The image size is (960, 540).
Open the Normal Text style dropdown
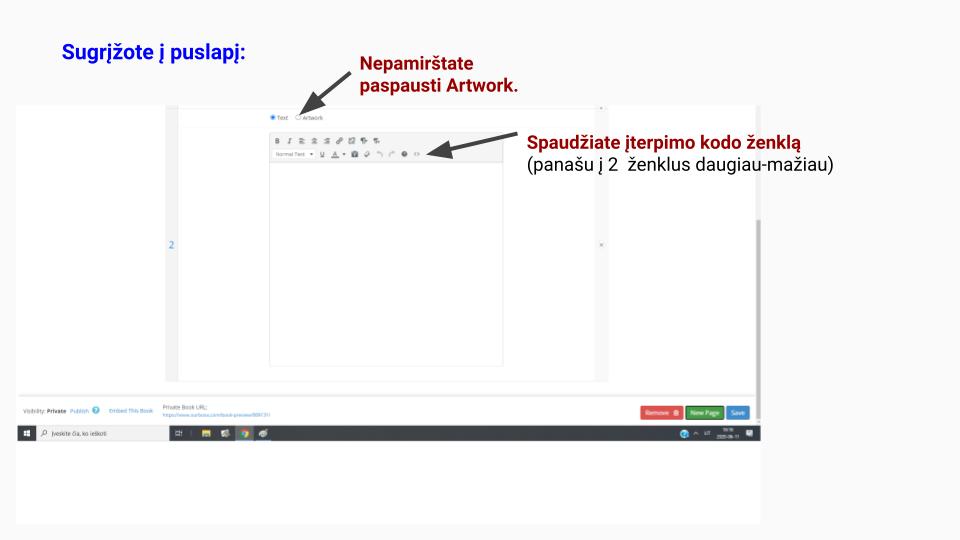(x=295, y=154)
